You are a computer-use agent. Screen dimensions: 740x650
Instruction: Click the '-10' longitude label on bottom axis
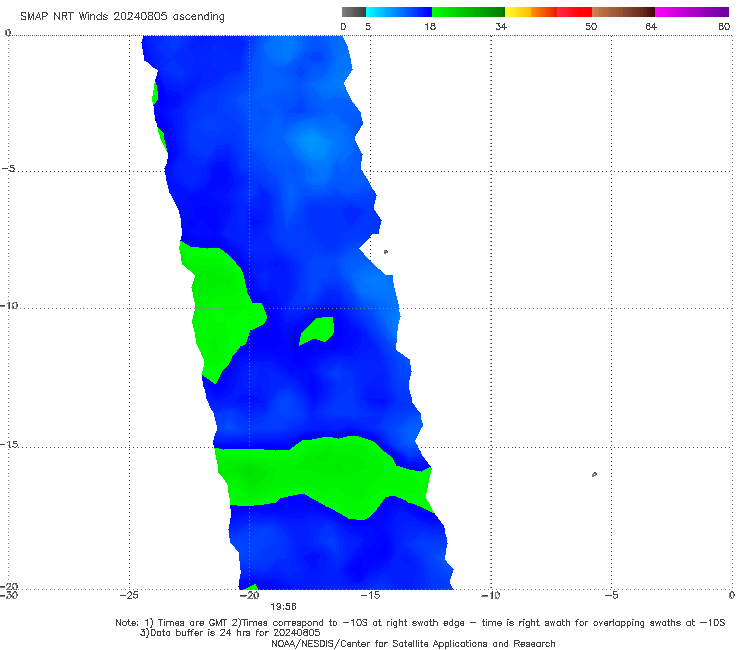[x=491, y=595]
